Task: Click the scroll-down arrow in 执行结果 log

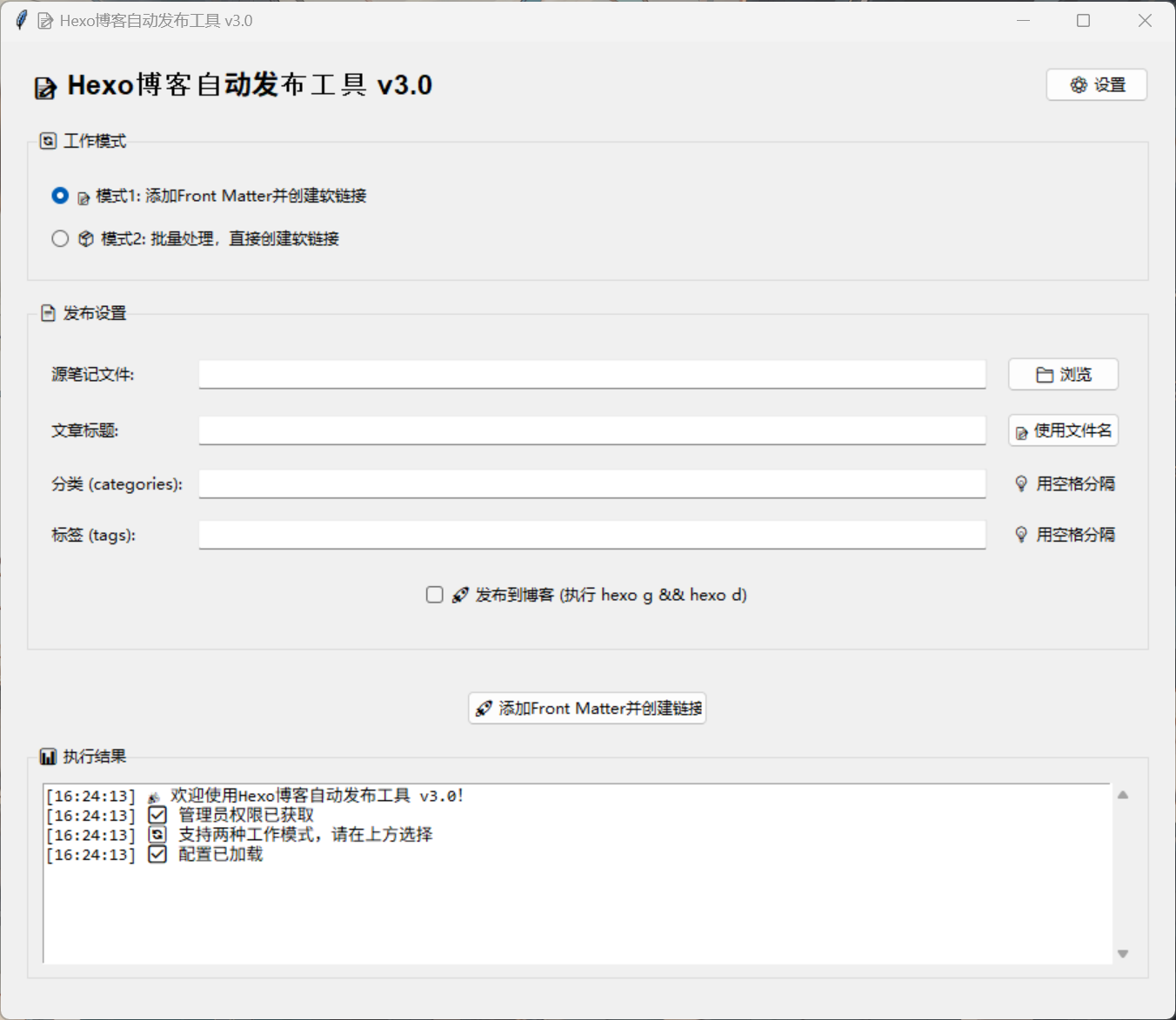Action: point(1123,954)
